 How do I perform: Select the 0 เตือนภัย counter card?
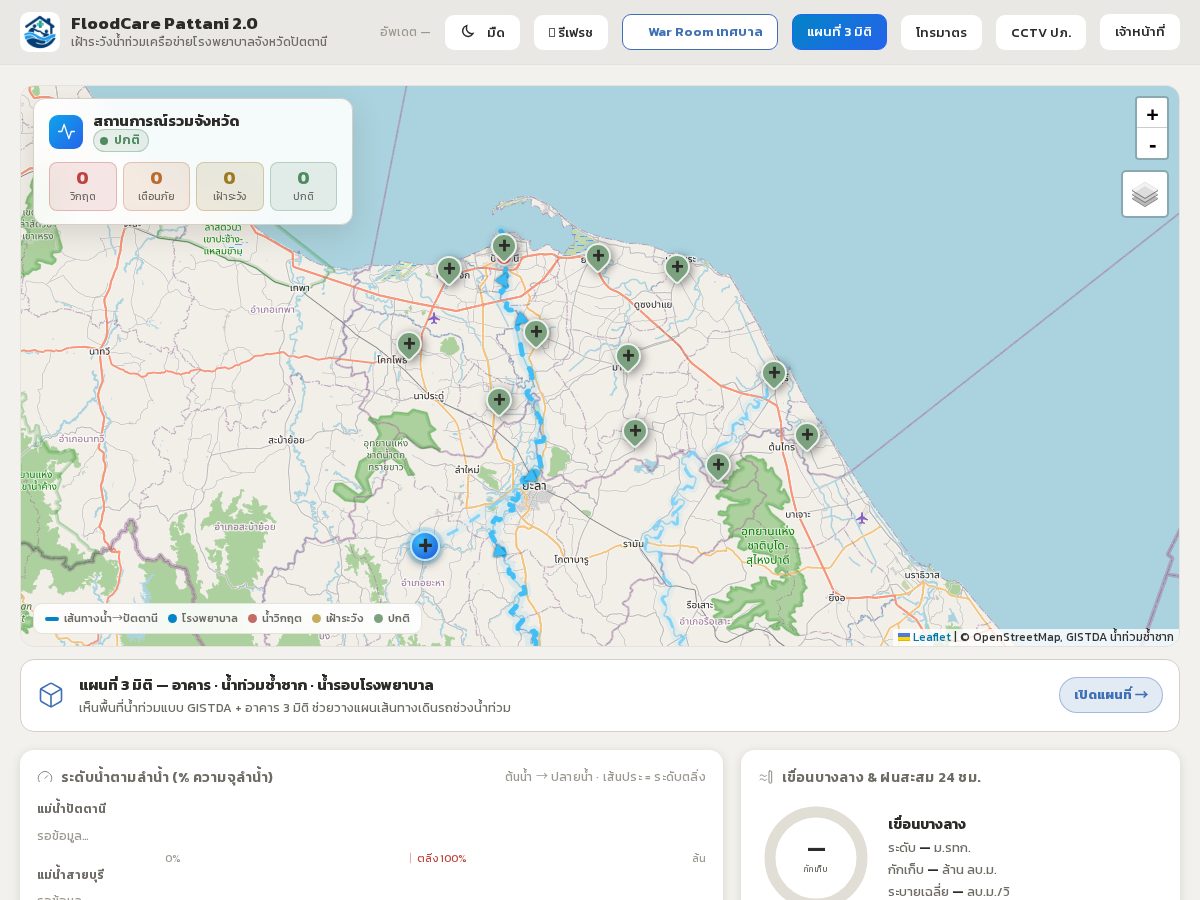156,186
